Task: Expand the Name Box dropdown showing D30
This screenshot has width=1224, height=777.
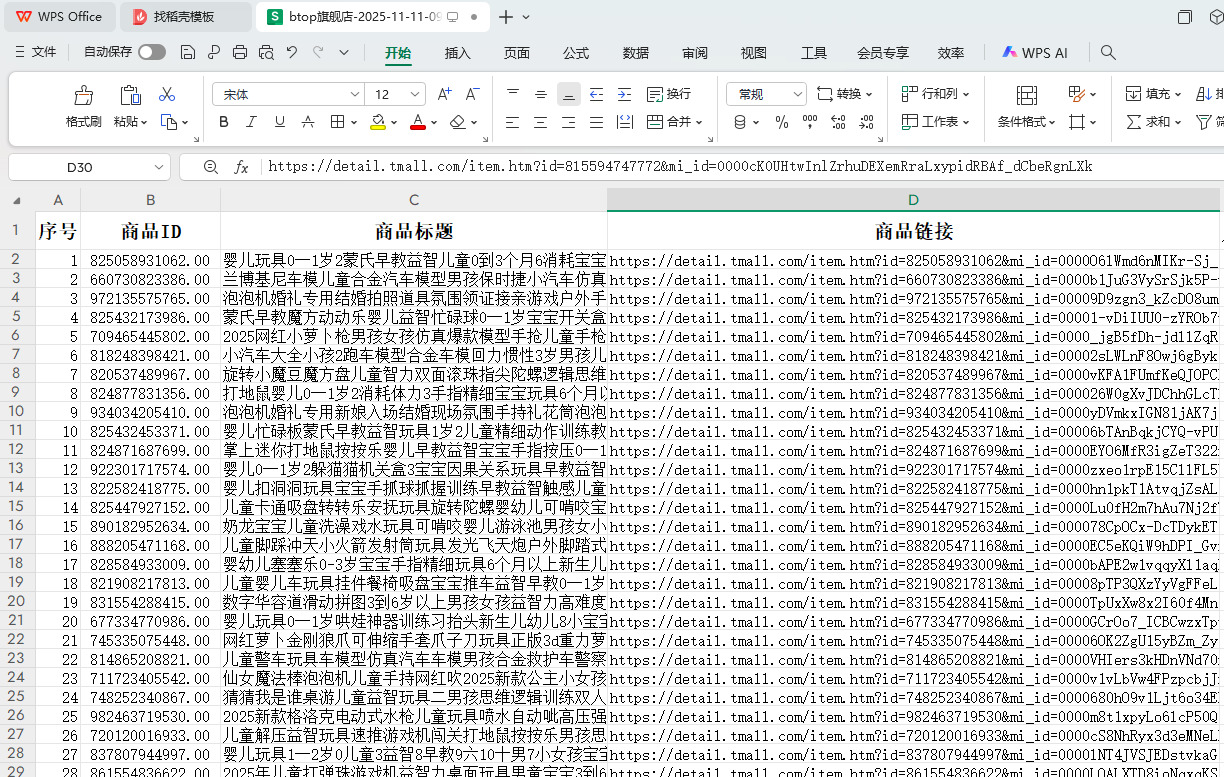Action: [x=160, y=167]
